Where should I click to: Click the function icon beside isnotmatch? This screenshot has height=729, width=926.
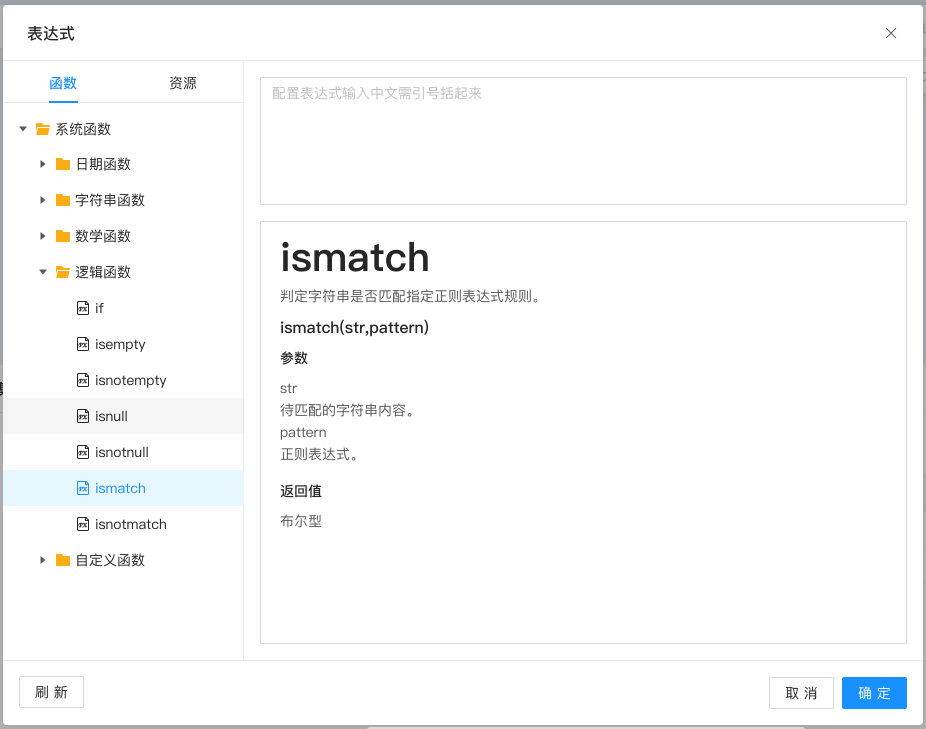84,524
